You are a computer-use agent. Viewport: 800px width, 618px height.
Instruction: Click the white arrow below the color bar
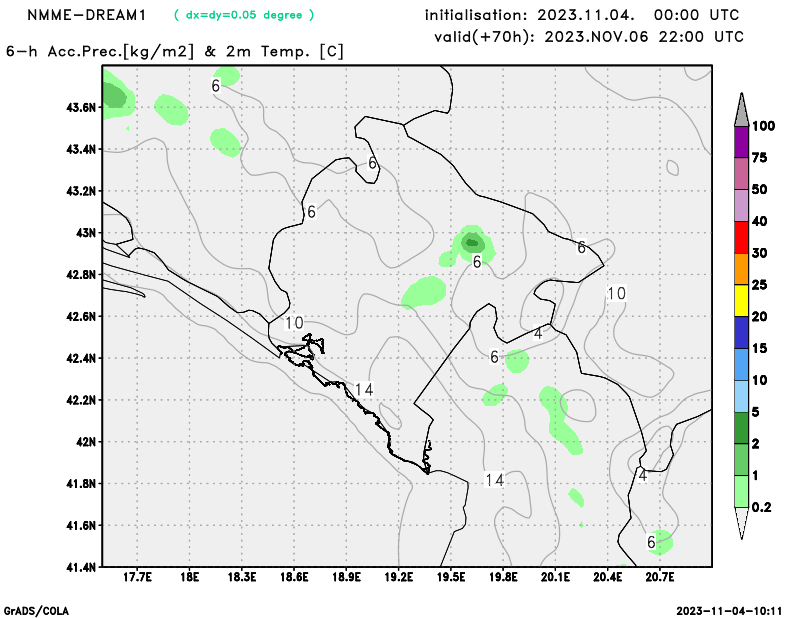tap(741, 523)
